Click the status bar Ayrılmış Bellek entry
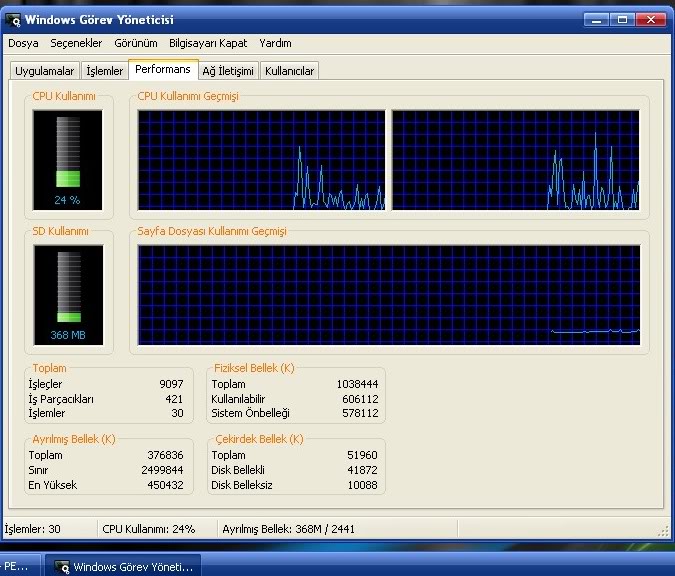Viewport: 675px width, 576px height. [288, 529]
